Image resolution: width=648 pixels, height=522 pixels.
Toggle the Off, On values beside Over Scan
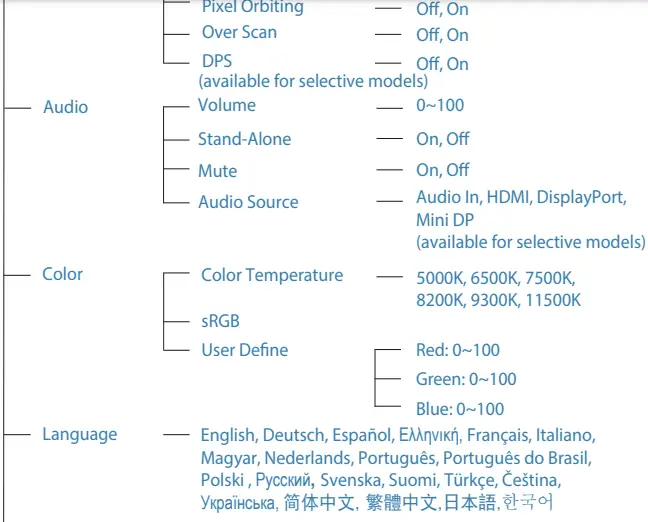[x=442, y=35]
